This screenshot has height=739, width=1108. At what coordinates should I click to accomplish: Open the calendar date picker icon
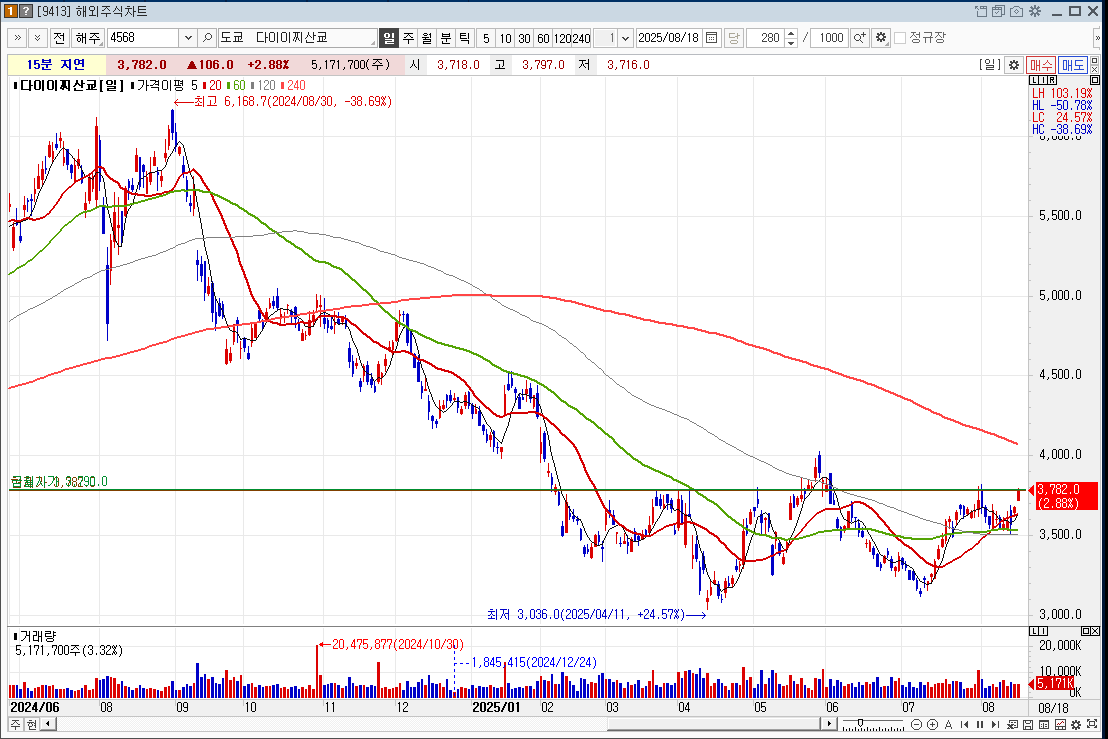tap(711, 38)
